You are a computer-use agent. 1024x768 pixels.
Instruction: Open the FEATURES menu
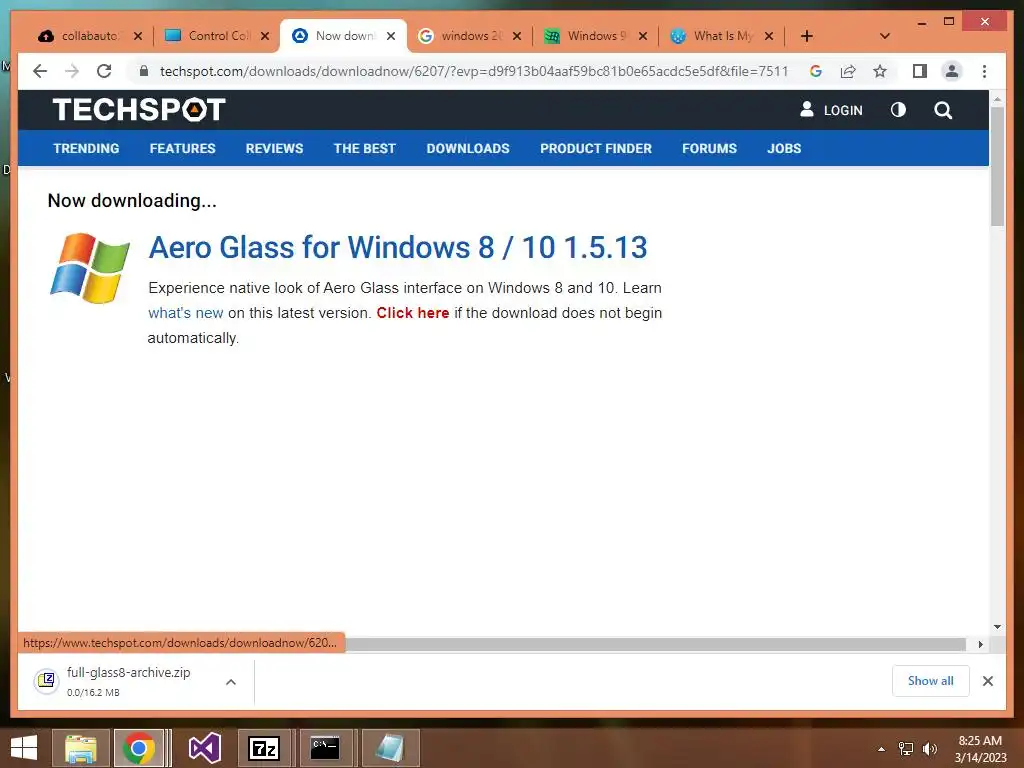pyautogui.click(x=182, y=148)
